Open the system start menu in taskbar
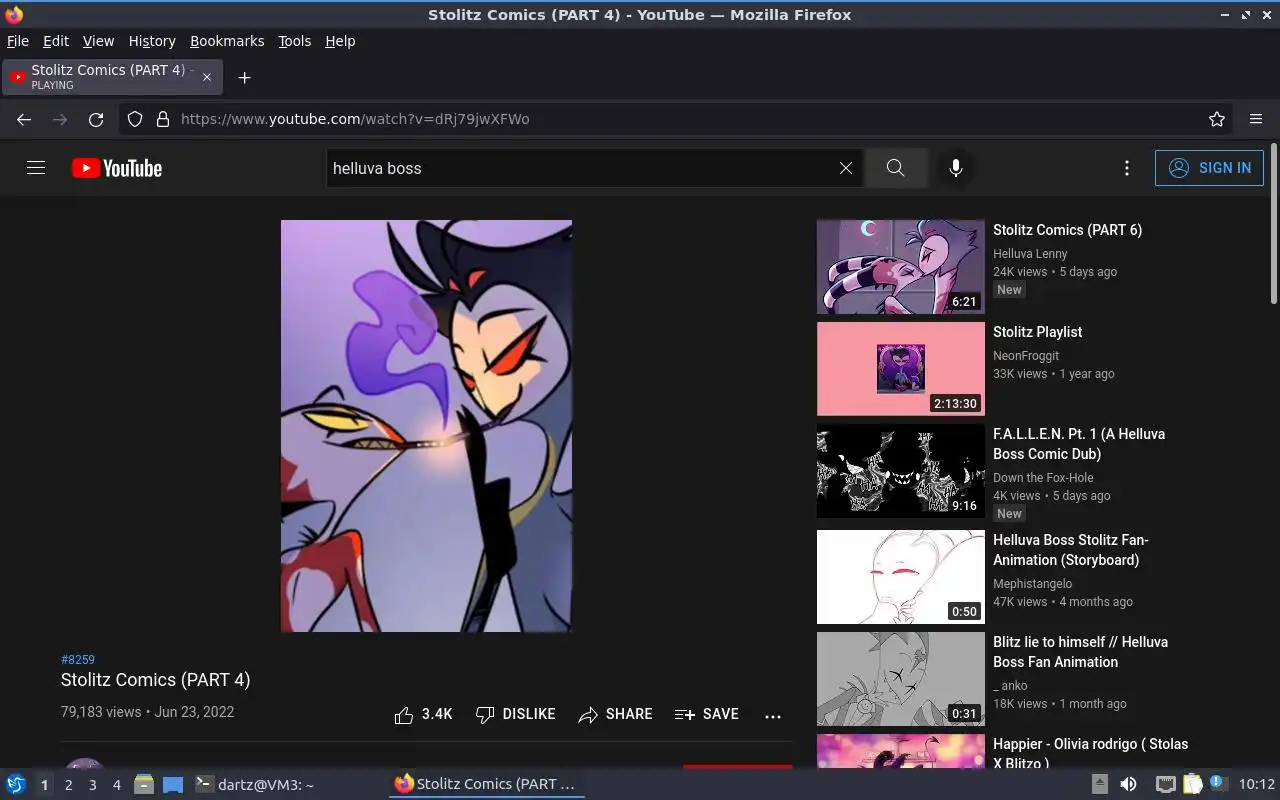Screen dimensions: 1280x800 tap(15, 784)
